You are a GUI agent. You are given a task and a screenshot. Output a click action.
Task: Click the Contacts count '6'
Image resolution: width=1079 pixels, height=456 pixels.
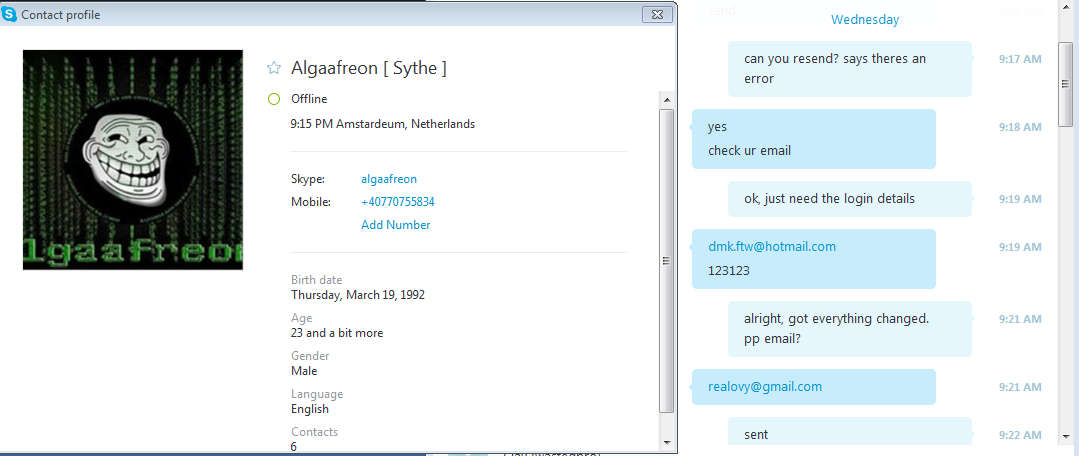(294, 446)
